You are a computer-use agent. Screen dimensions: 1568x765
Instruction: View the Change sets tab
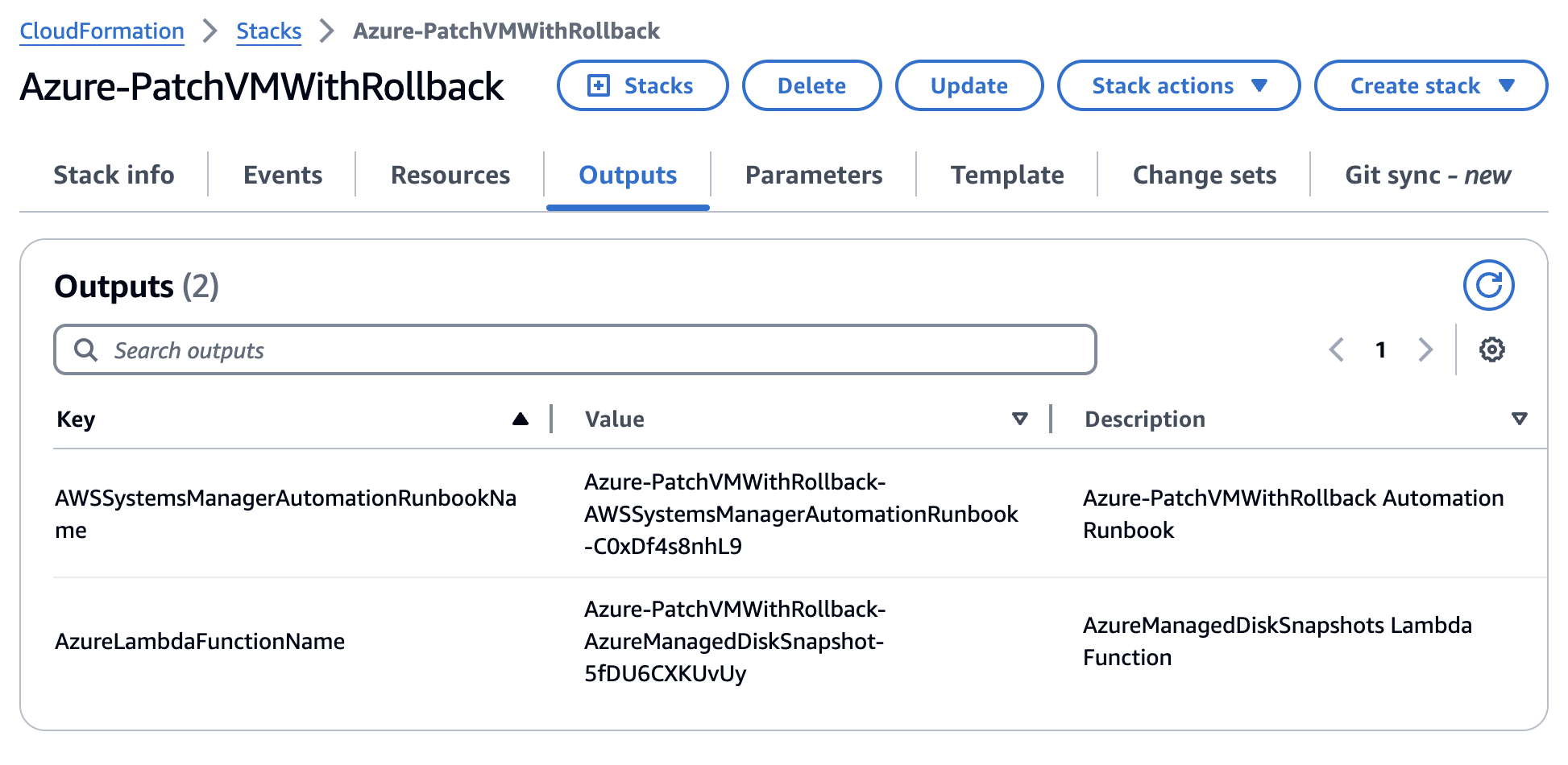(1204, 175)
